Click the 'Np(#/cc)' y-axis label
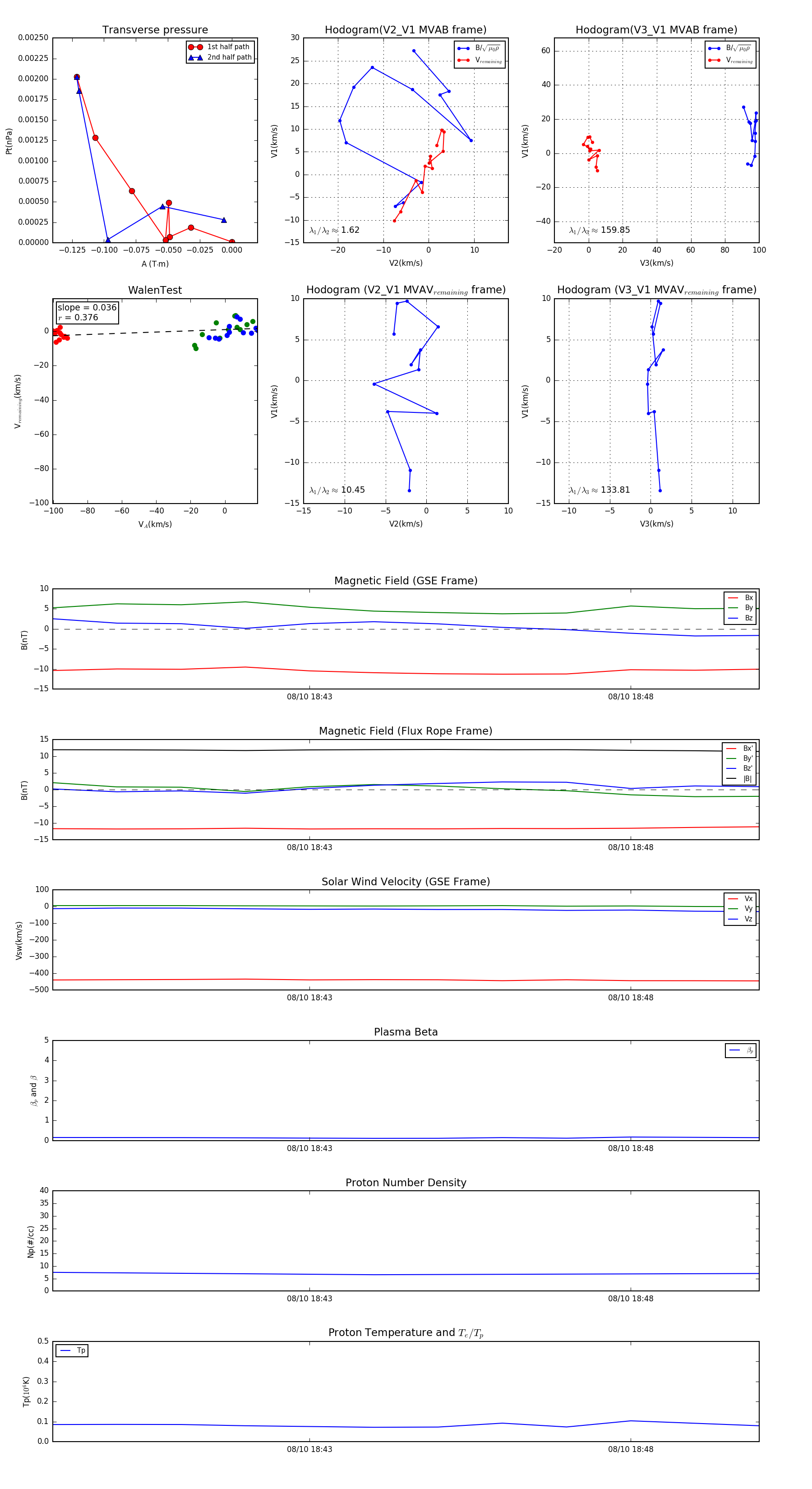Viewport: 812px width, 1489px height. click(31, 1242)
